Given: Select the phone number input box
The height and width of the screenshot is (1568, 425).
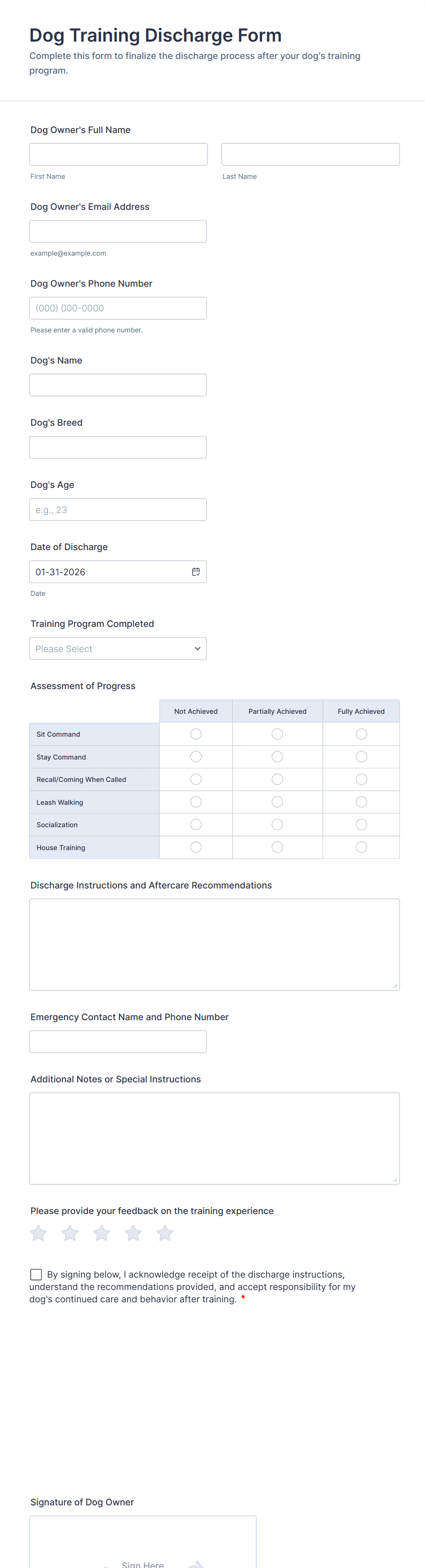Looking at the screenshot, I should [118, 308].
